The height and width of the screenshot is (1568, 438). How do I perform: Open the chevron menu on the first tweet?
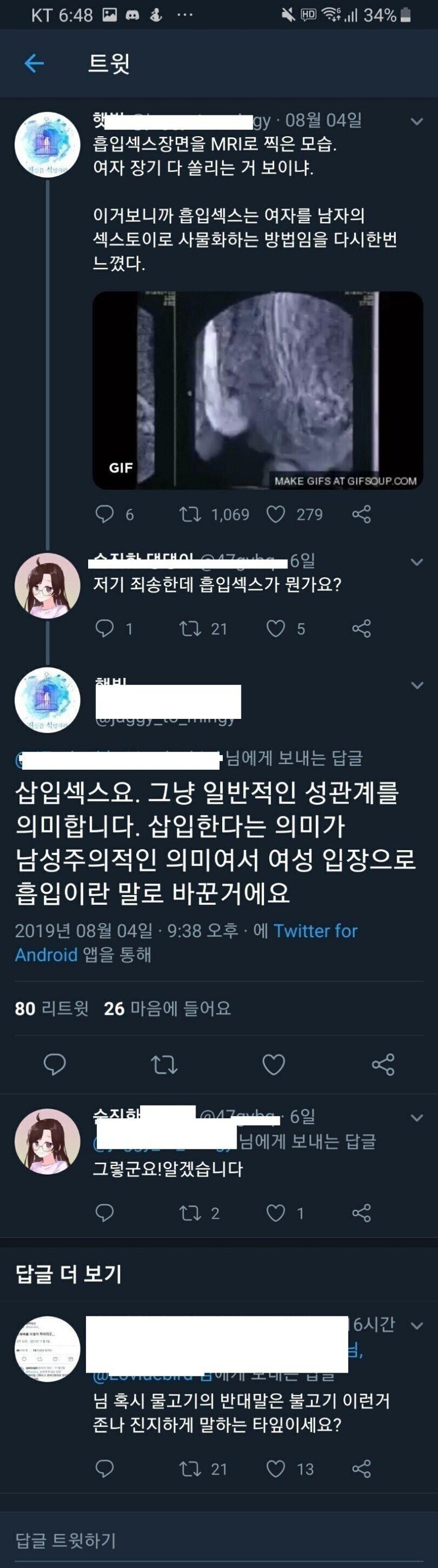[x=417, y=122]
